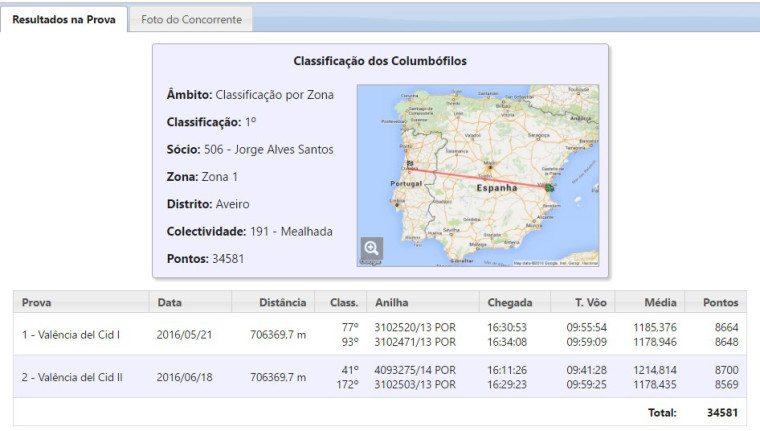
Task: Select the Valência del Cid II row
Action: [x=72, y=377]
